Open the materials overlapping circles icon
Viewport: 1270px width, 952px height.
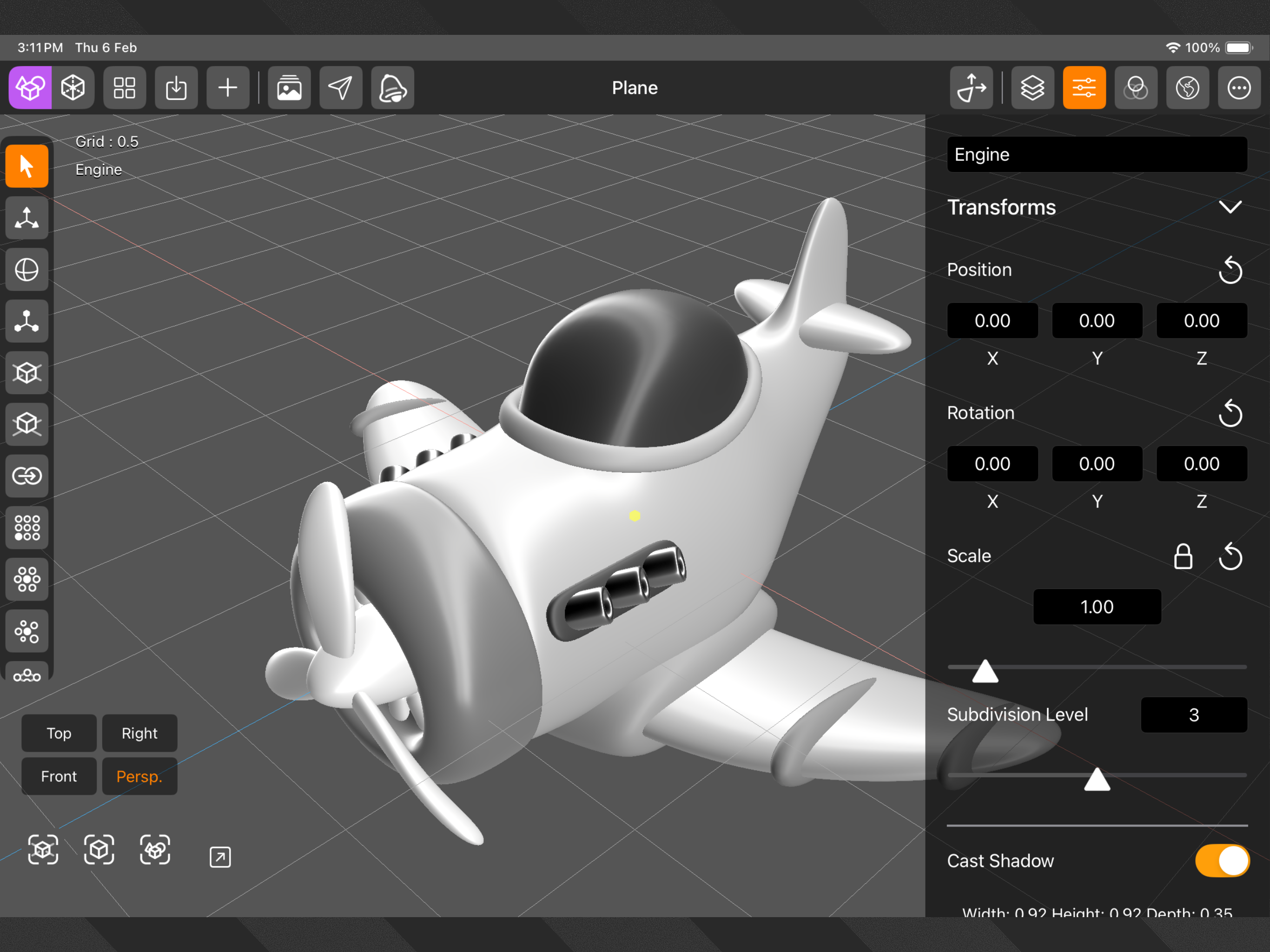coord(1136,88)
